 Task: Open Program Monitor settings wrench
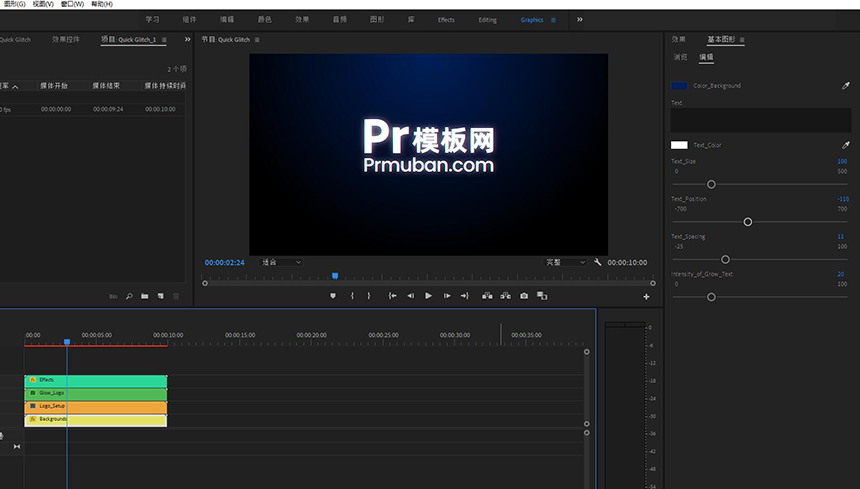pos(598,263)
